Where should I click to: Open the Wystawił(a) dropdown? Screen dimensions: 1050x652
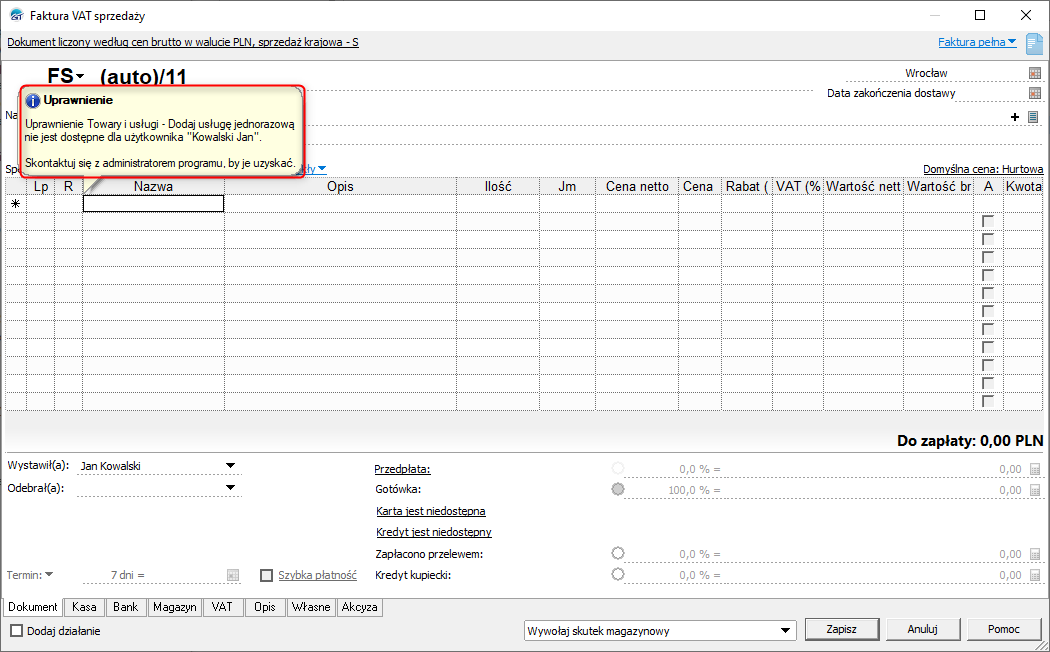click(x=230, y=466)
